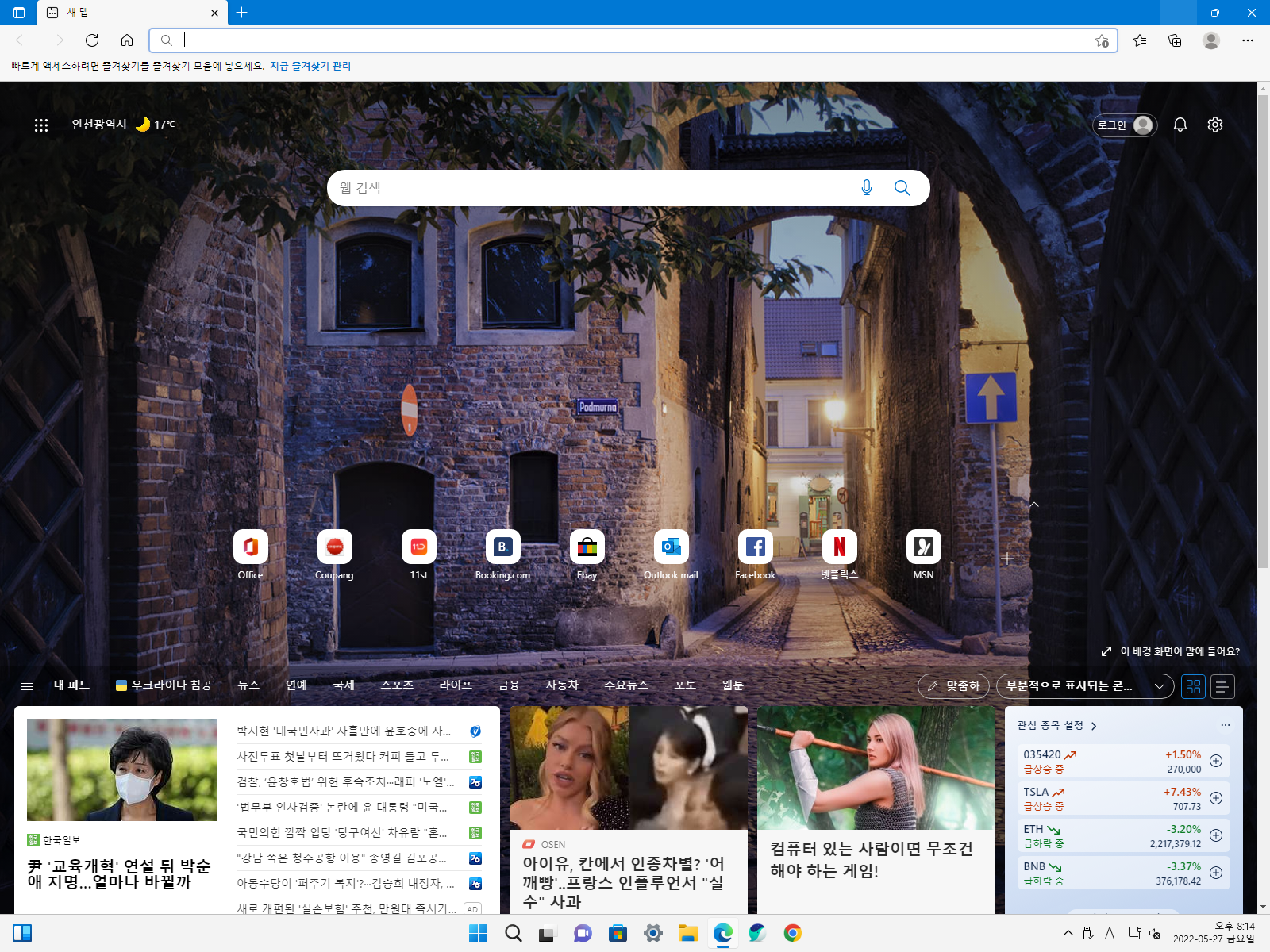Start voice search with microphone icon

[x=867, y=188]
